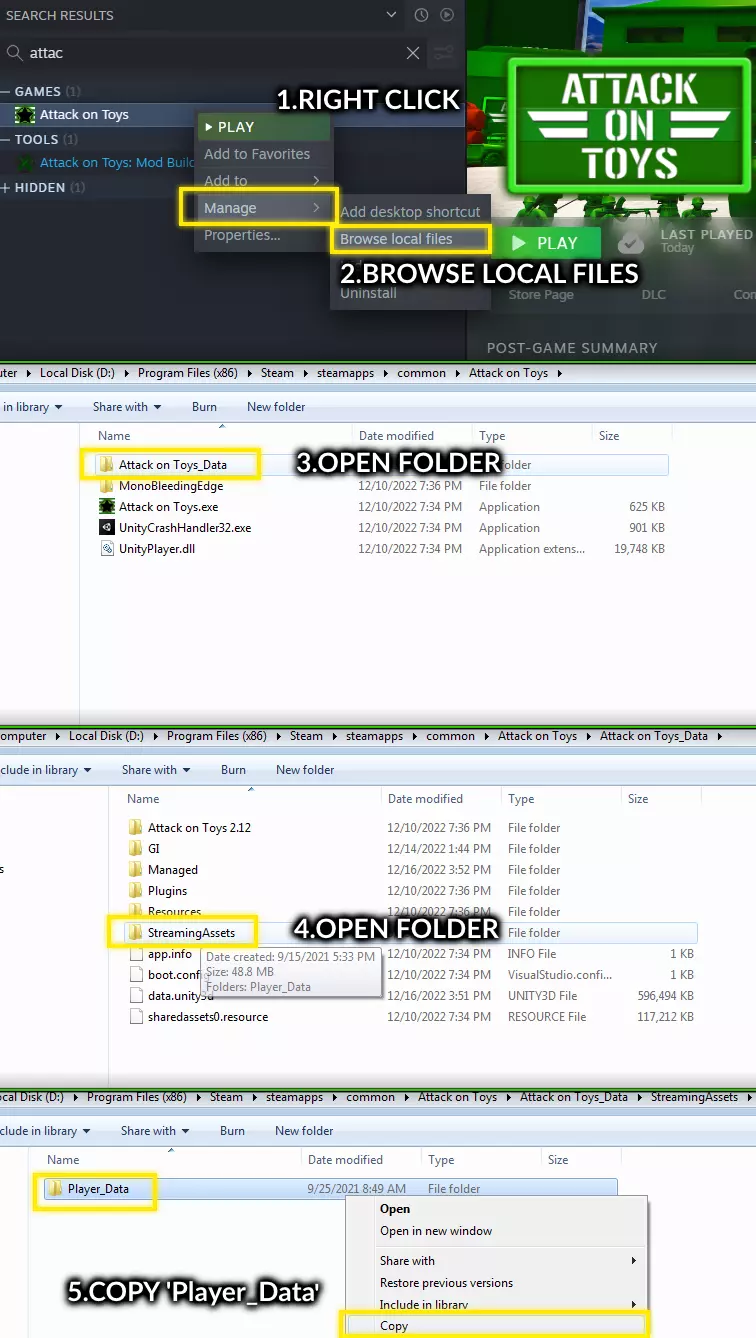Image resolution: width=756 pixels, height=1338 pixels.
Task: Open Share with dropdown in Attack on Toys_Data window
Action: tap(155, 770)
